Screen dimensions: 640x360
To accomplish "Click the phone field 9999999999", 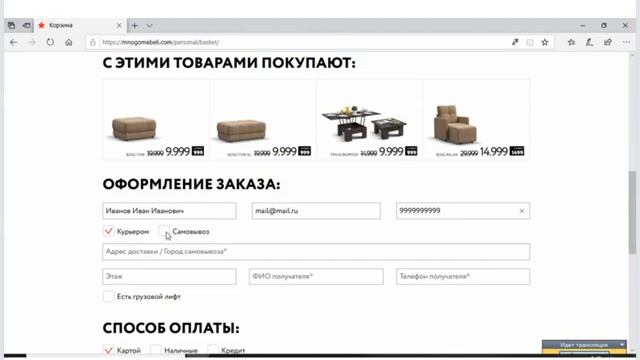I will [463, 211].
